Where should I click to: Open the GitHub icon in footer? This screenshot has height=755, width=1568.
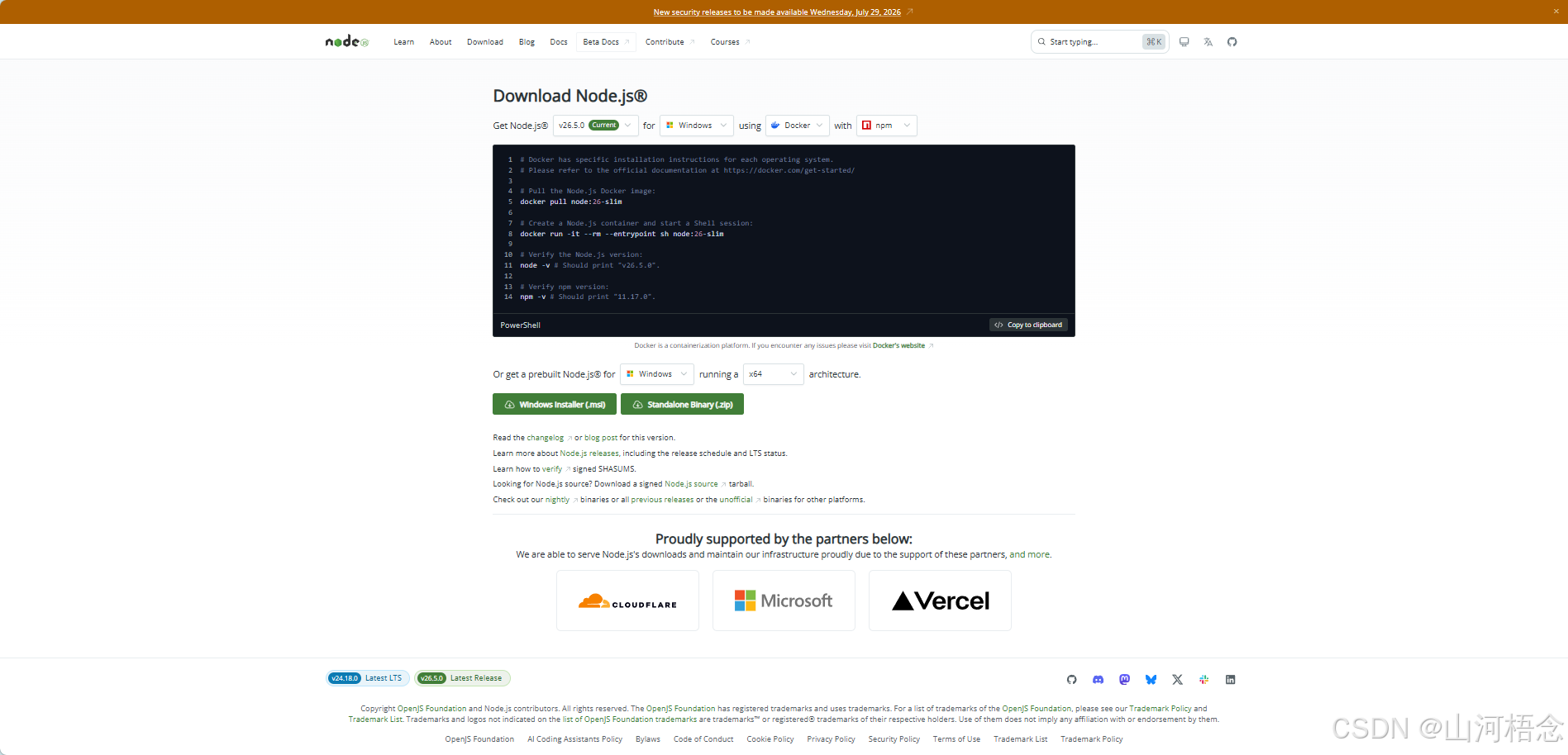click(x=1071, y=679)
